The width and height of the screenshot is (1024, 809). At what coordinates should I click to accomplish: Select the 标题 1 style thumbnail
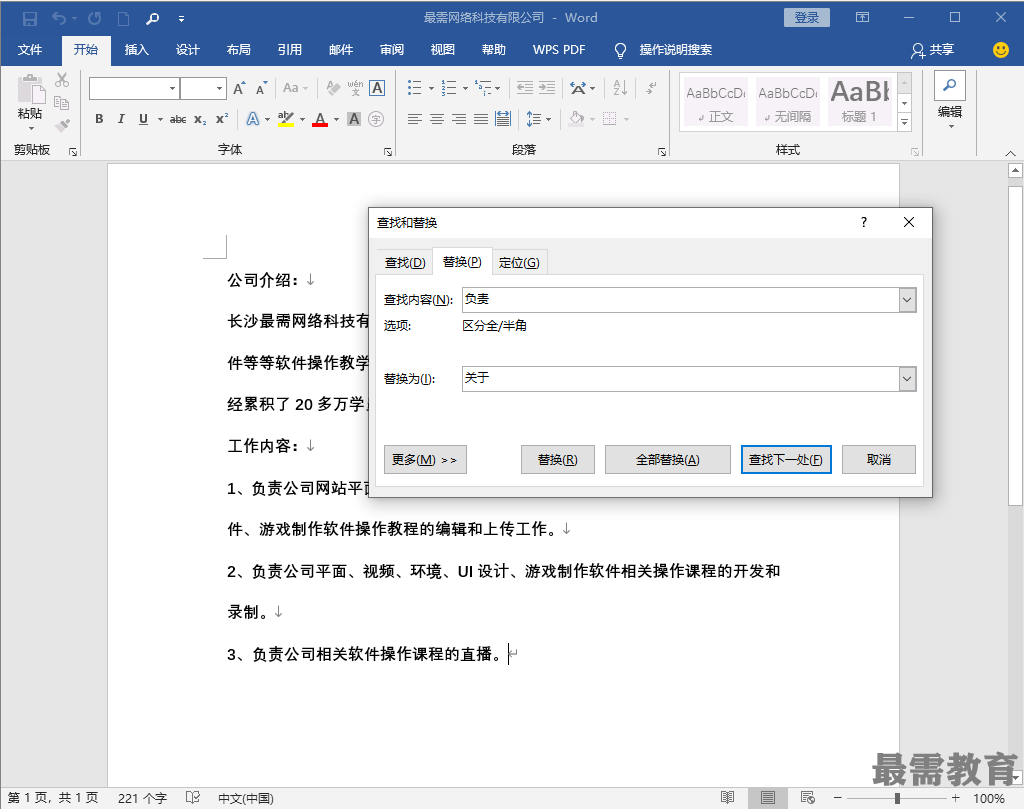point(860,101)
